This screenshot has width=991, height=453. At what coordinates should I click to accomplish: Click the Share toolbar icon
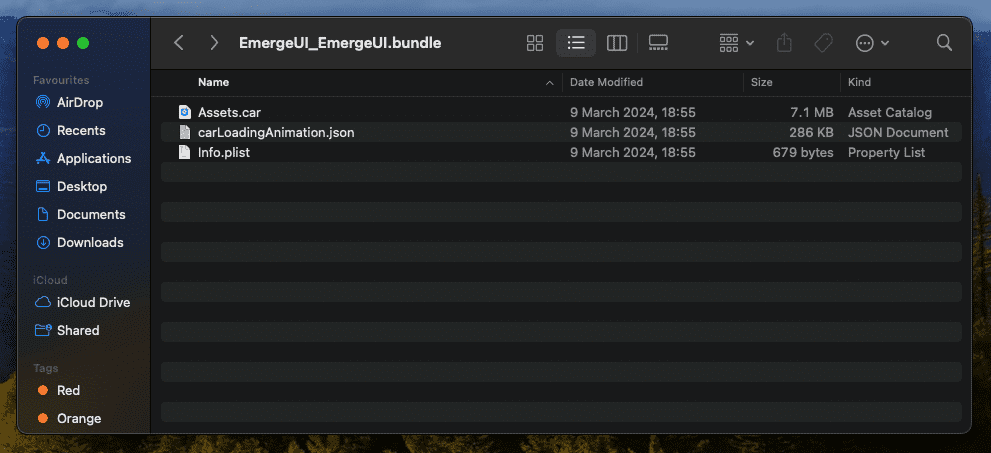point(785,43)
